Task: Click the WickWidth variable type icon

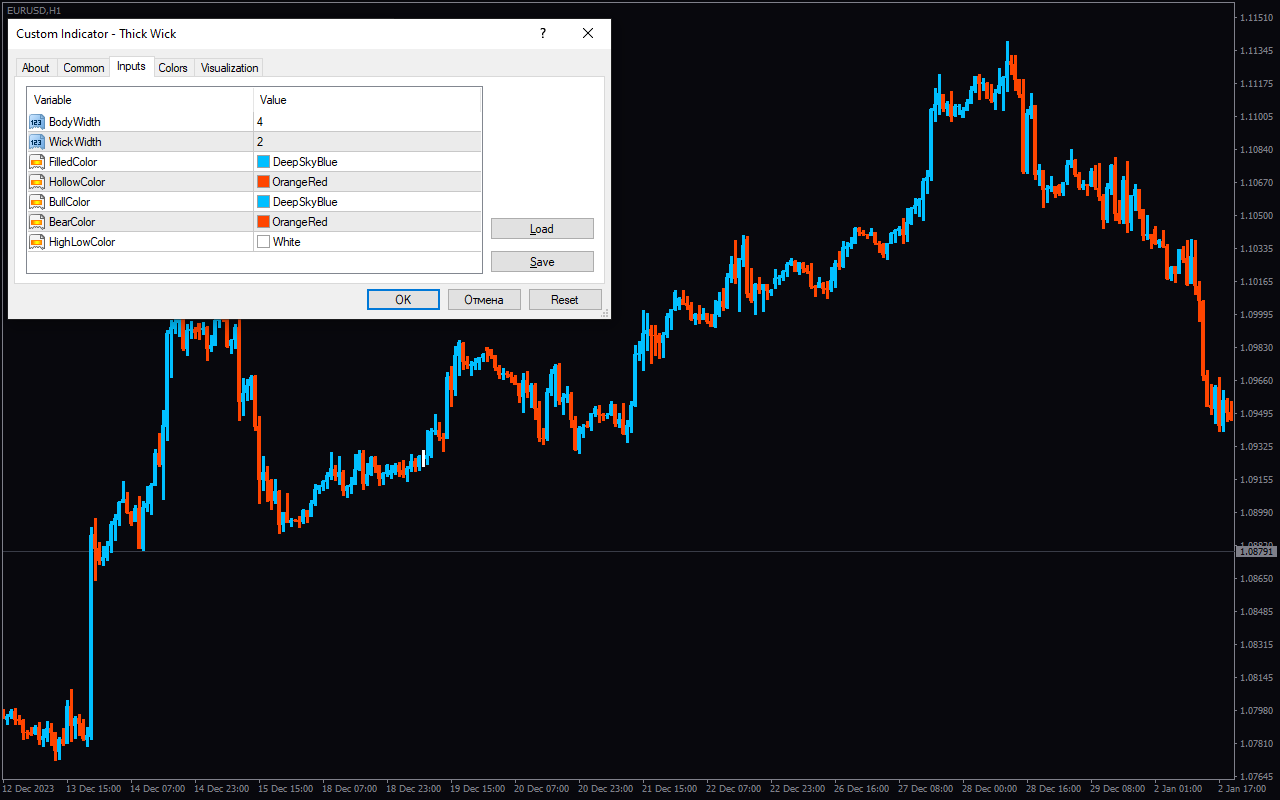Action: click(x=37, y=142)
